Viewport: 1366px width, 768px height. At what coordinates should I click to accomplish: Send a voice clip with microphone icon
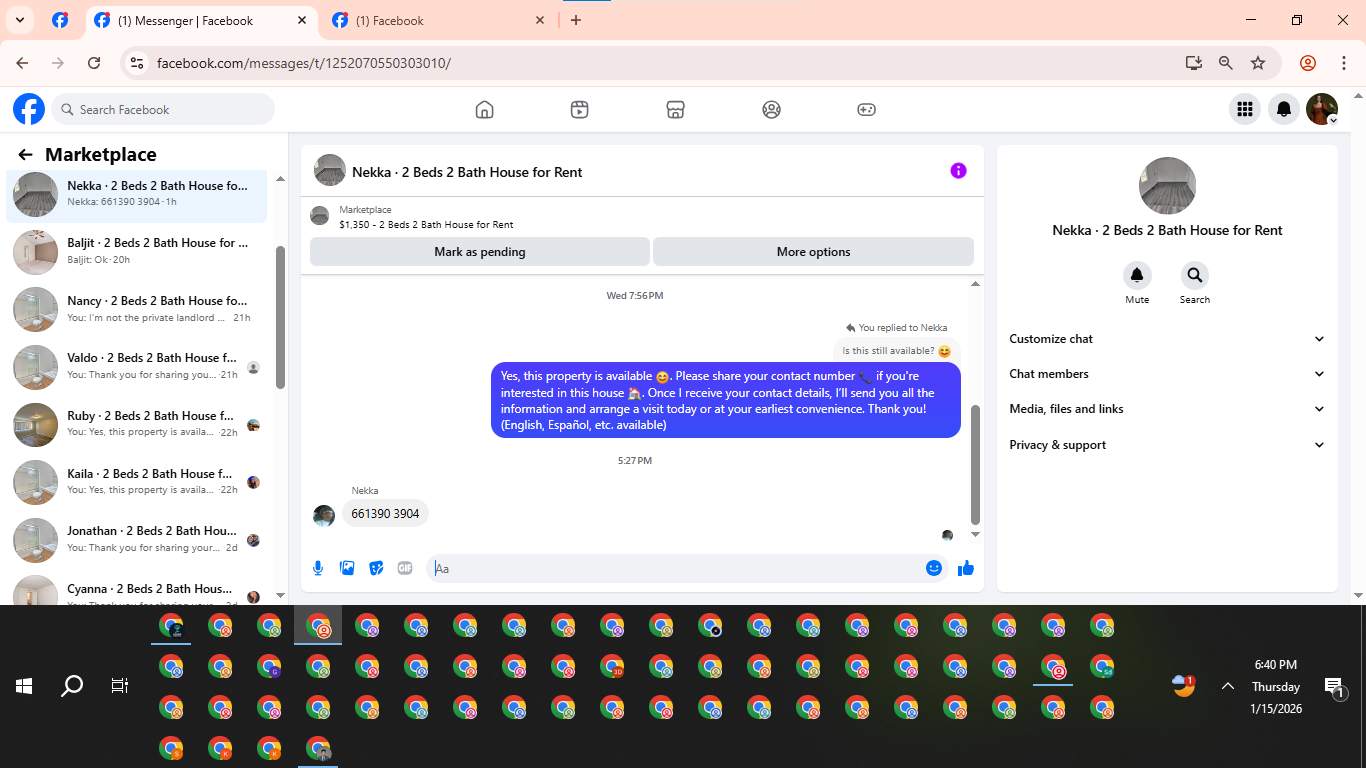tap(318, 568)
